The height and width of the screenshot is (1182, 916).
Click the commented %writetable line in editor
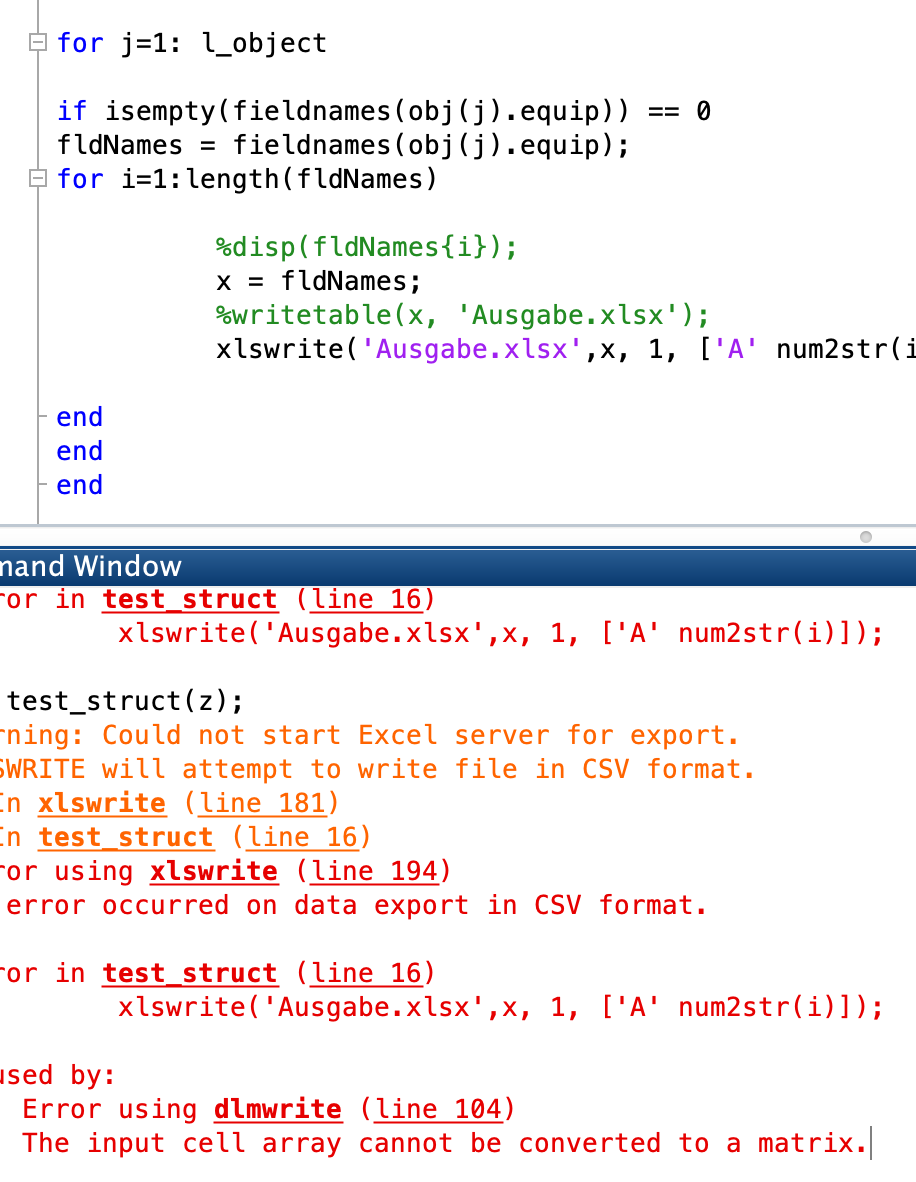click(462, 316)
